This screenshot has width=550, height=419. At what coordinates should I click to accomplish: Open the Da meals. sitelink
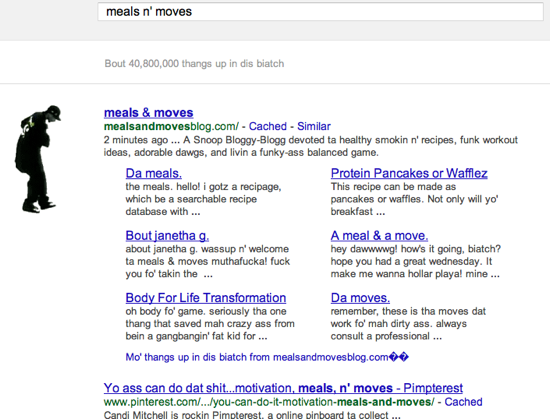coord(154,173)
